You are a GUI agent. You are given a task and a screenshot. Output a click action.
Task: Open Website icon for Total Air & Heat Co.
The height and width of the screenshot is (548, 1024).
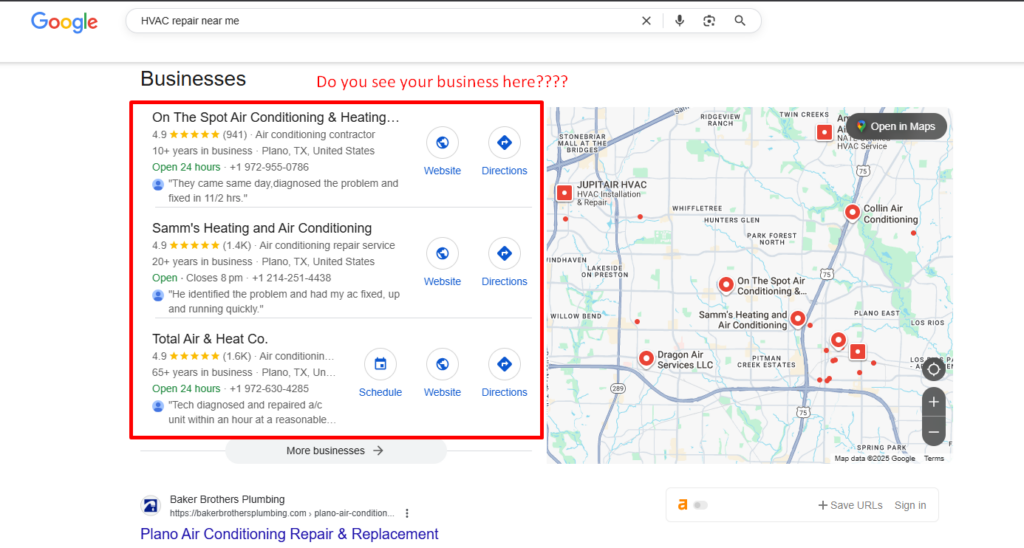tap(442, 364)
